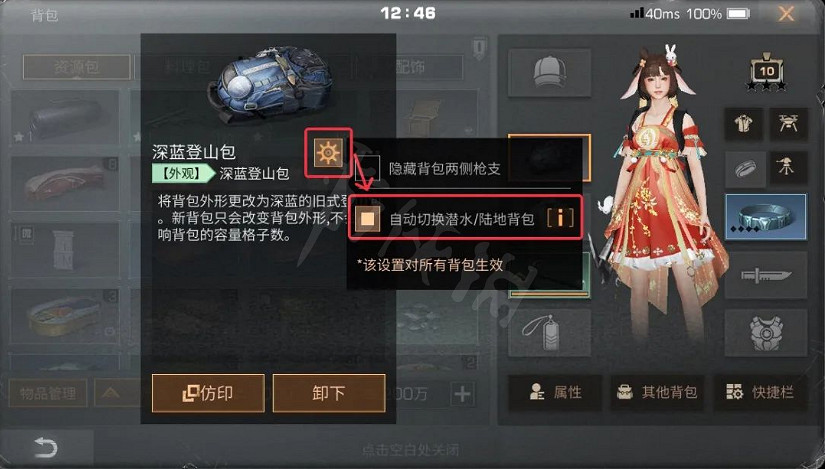Open the backpack appearance settings gear icon
Viewport: 825px width, 469px height.
point(328,153)
